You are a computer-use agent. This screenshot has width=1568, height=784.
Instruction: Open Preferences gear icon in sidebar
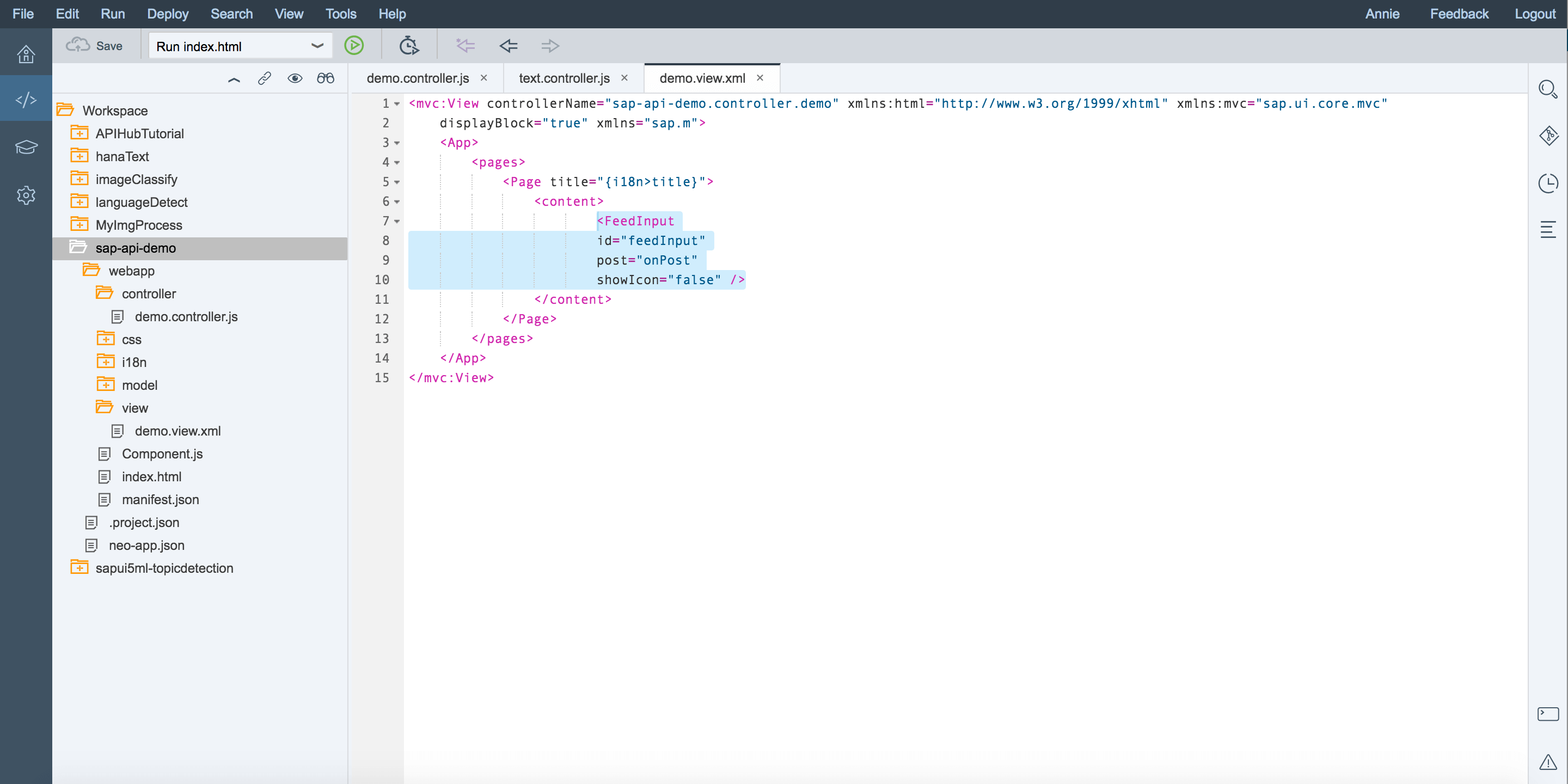(x=26, y=195)
